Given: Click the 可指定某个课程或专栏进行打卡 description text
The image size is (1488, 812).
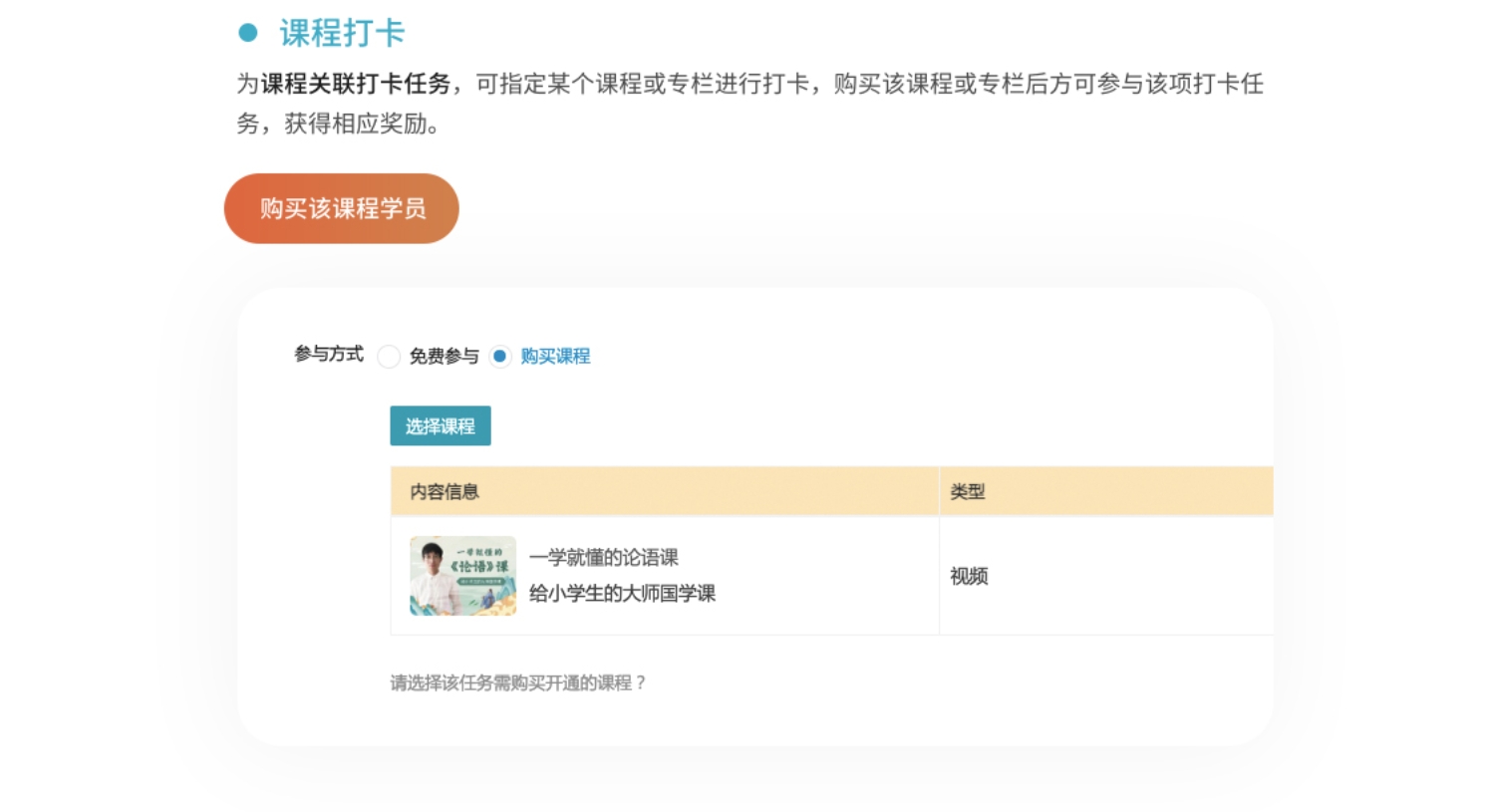Looking at the screenshot, I should (x=642, y=84).
